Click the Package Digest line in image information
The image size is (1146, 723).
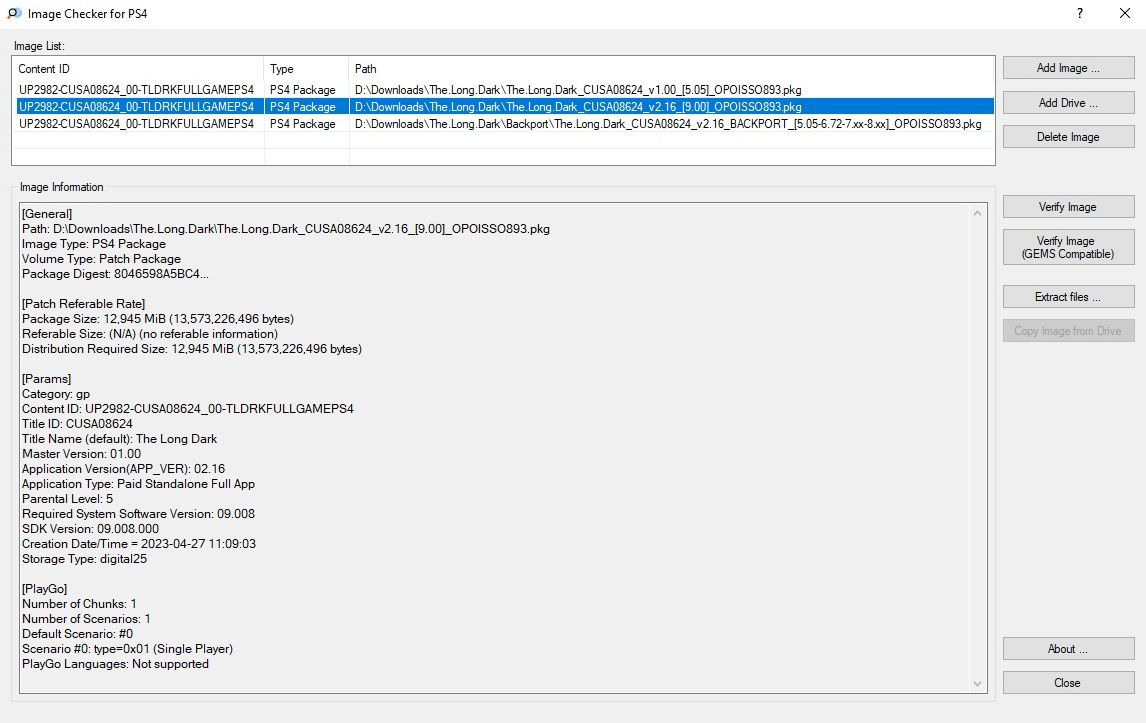[x=115, y=274]
